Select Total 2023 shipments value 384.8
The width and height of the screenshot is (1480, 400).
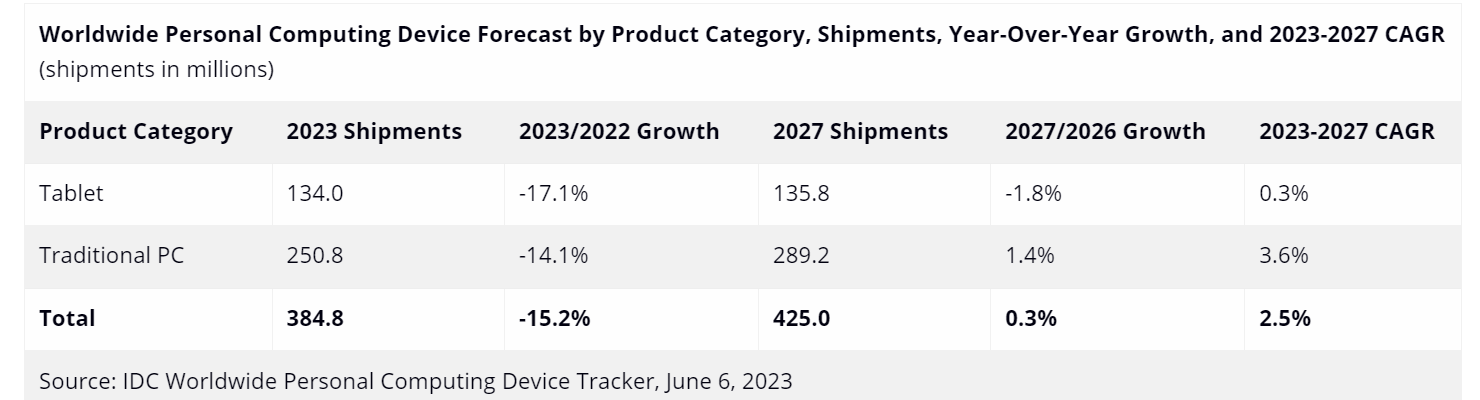tap(316, 319)
